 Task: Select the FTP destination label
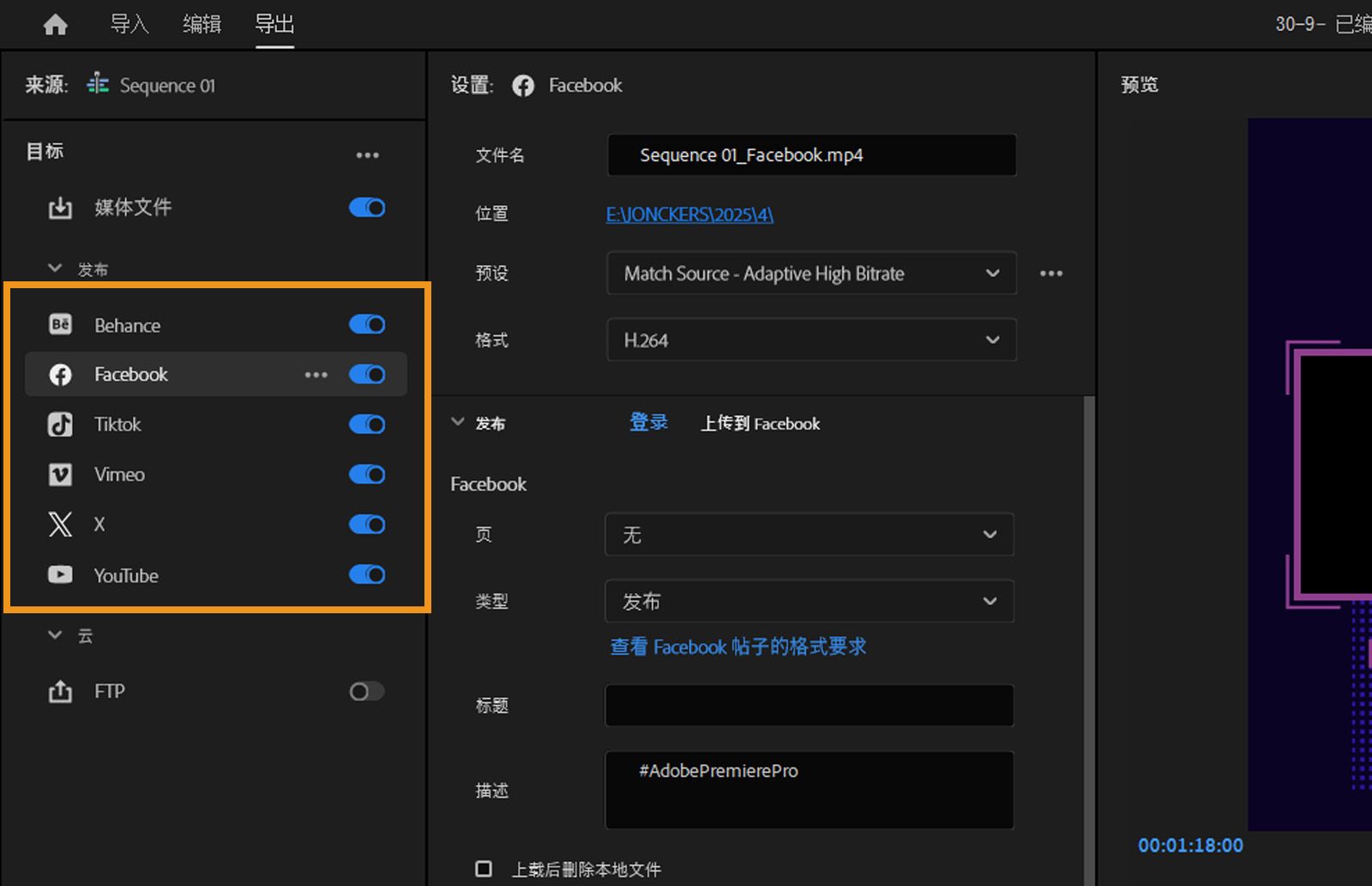coord(110,691)
